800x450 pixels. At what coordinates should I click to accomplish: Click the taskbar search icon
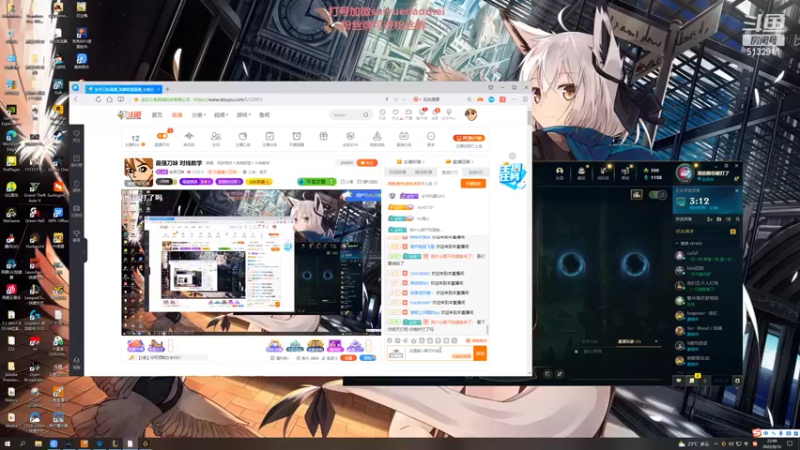click(x=22, y=444)
